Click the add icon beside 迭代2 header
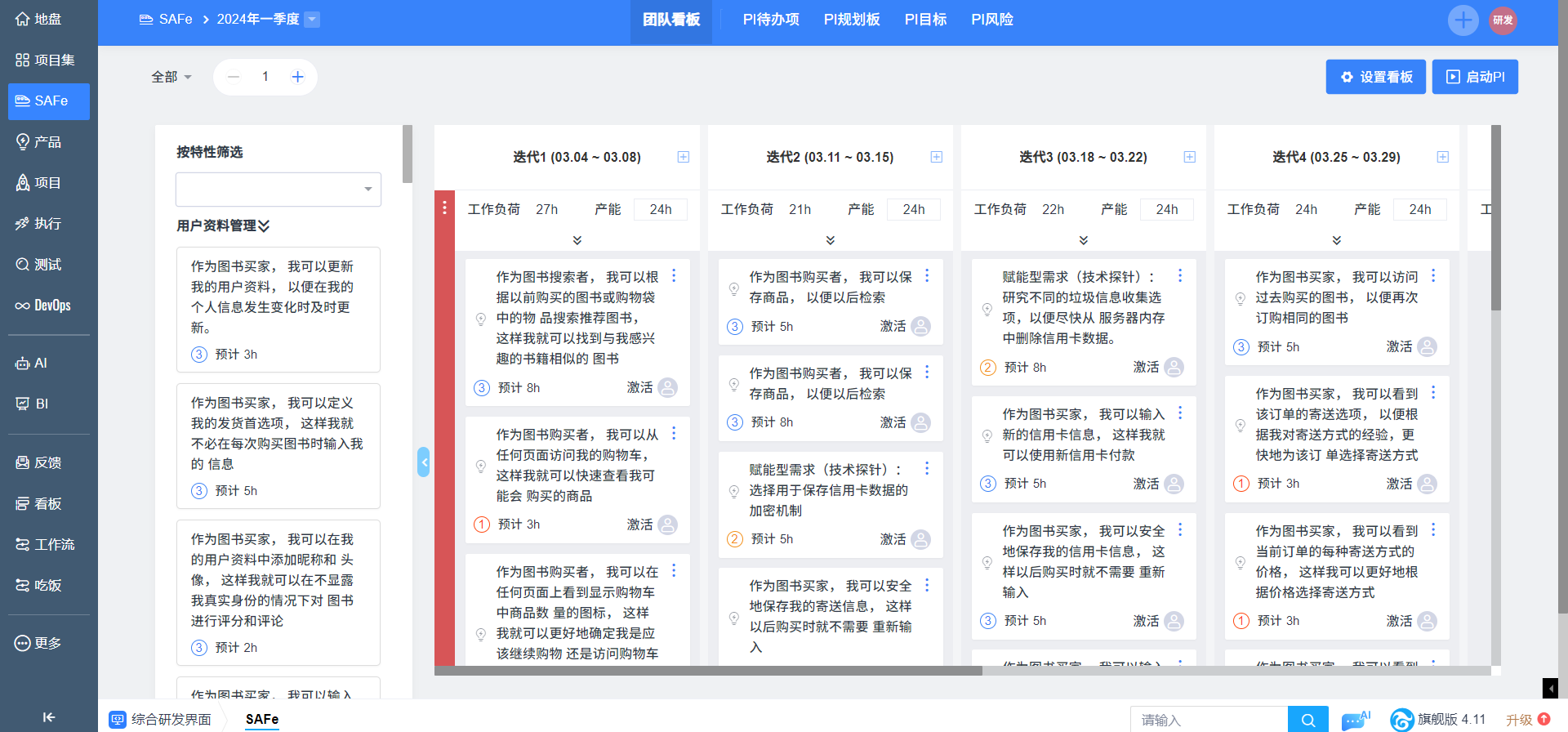Image resolution: width=1568 pixels, height=732 pixels. click(936, 157)
